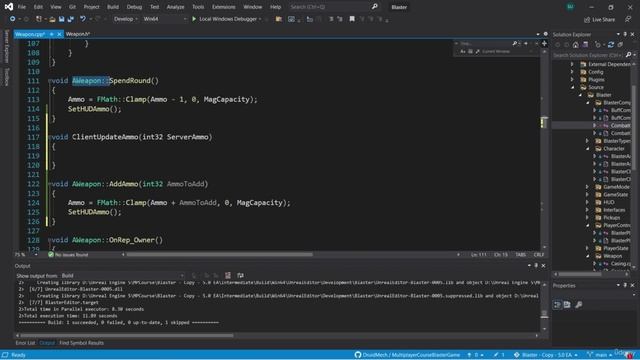The image size is (640, 360).
Task: Open the Build menu
Action: (113, 7)
